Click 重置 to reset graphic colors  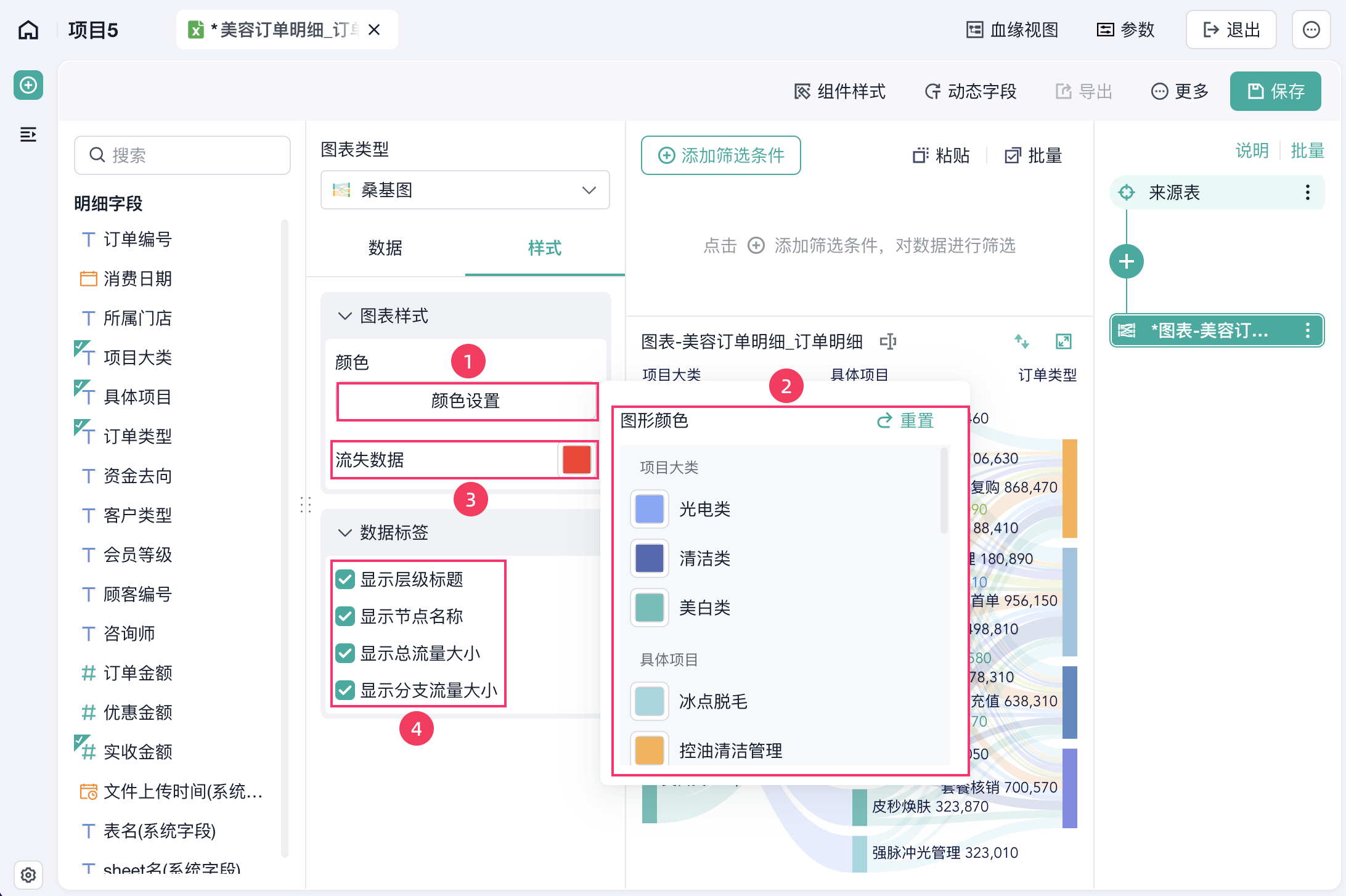[x=905, y=420]
